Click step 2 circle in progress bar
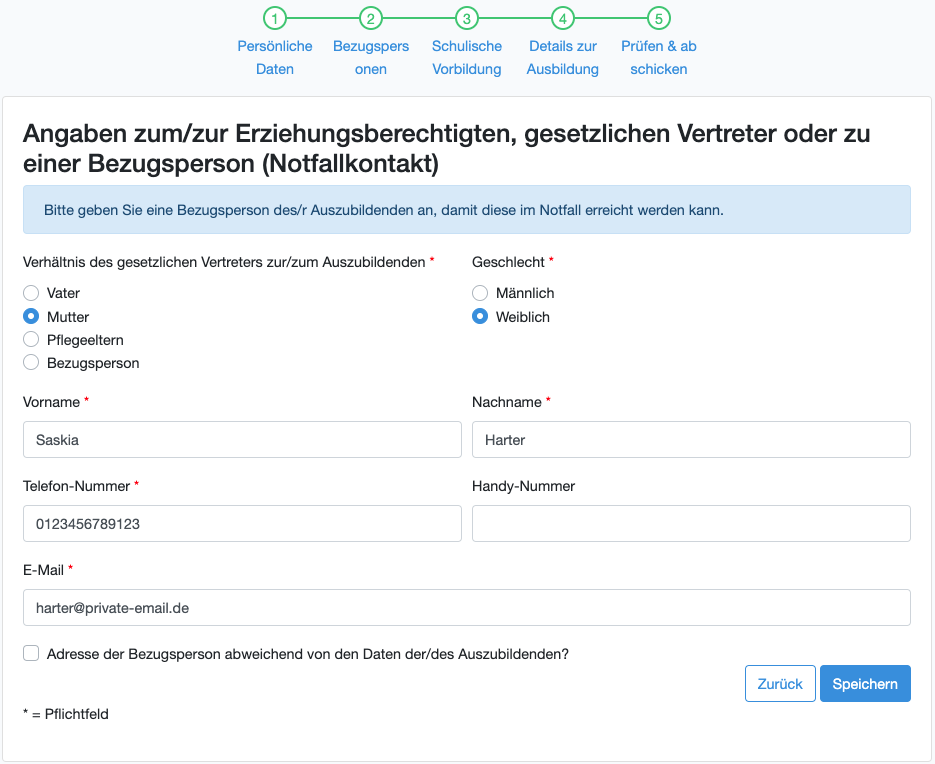This screenshot has height=764, width=935. [371, 18]
